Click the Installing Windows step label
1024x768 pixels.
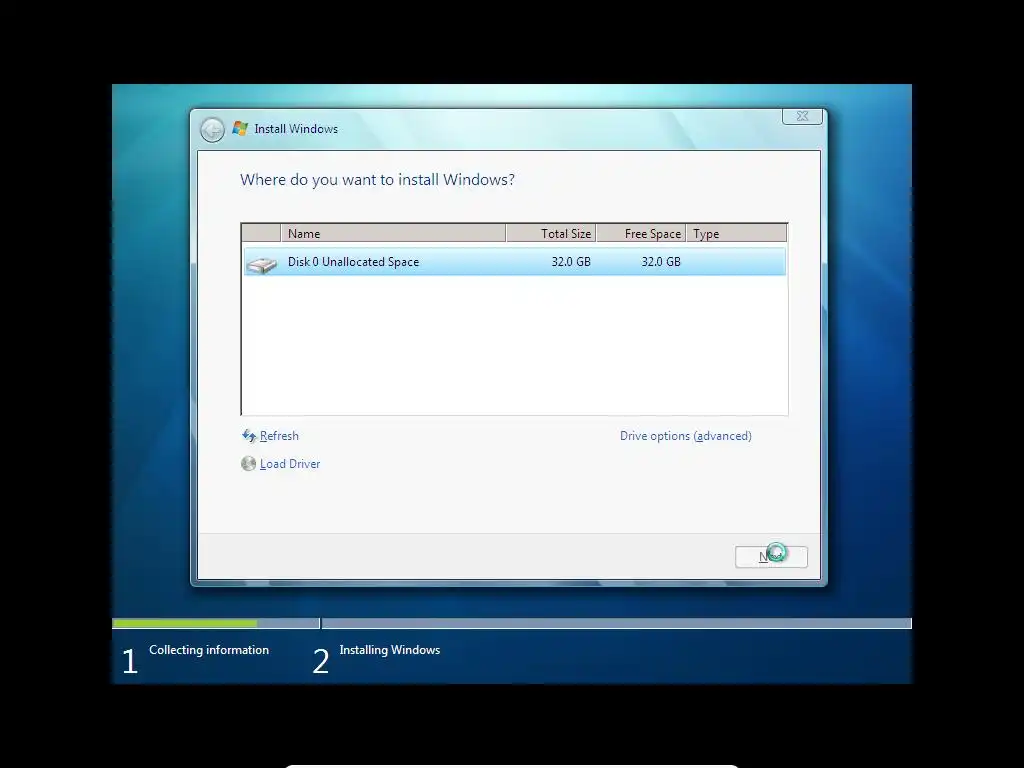(390, 650)
